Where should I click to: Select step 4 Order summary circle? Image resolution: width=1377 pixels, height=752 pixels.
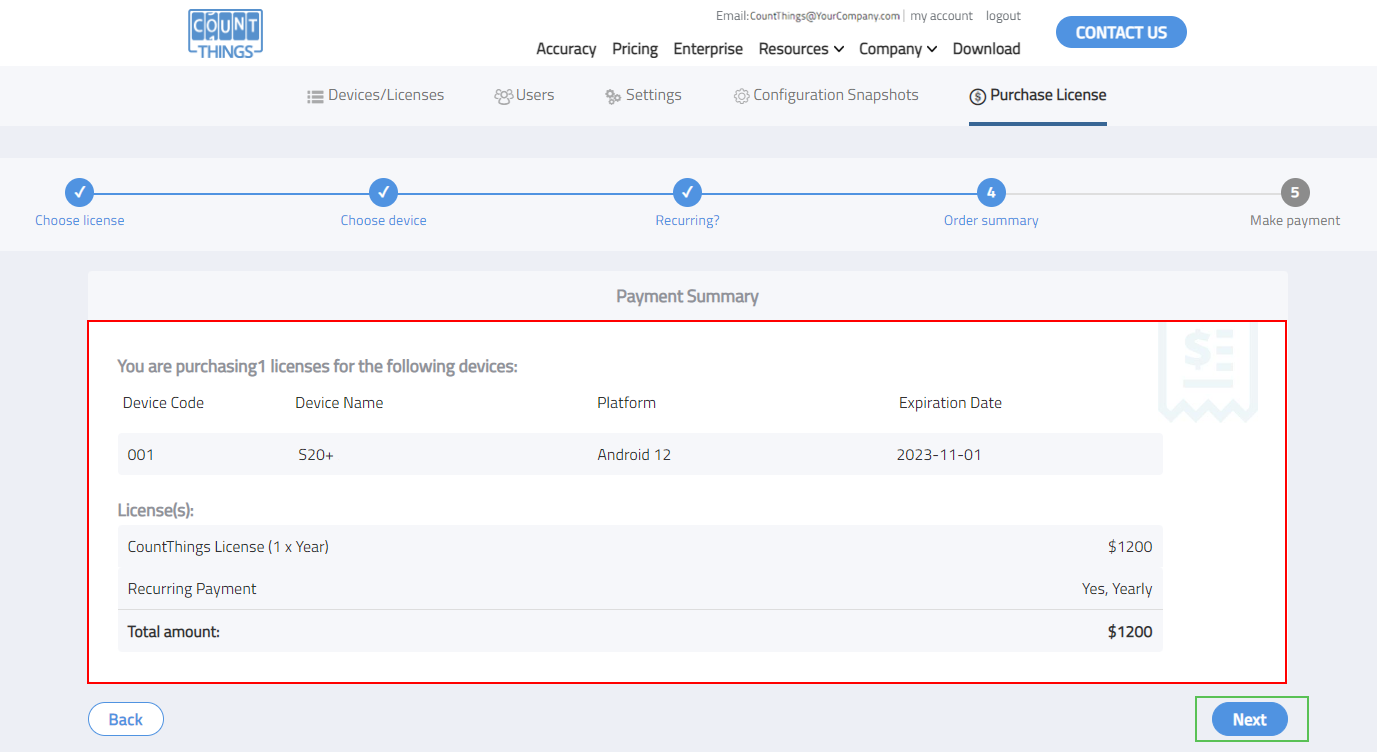click(x=991, y=192)
